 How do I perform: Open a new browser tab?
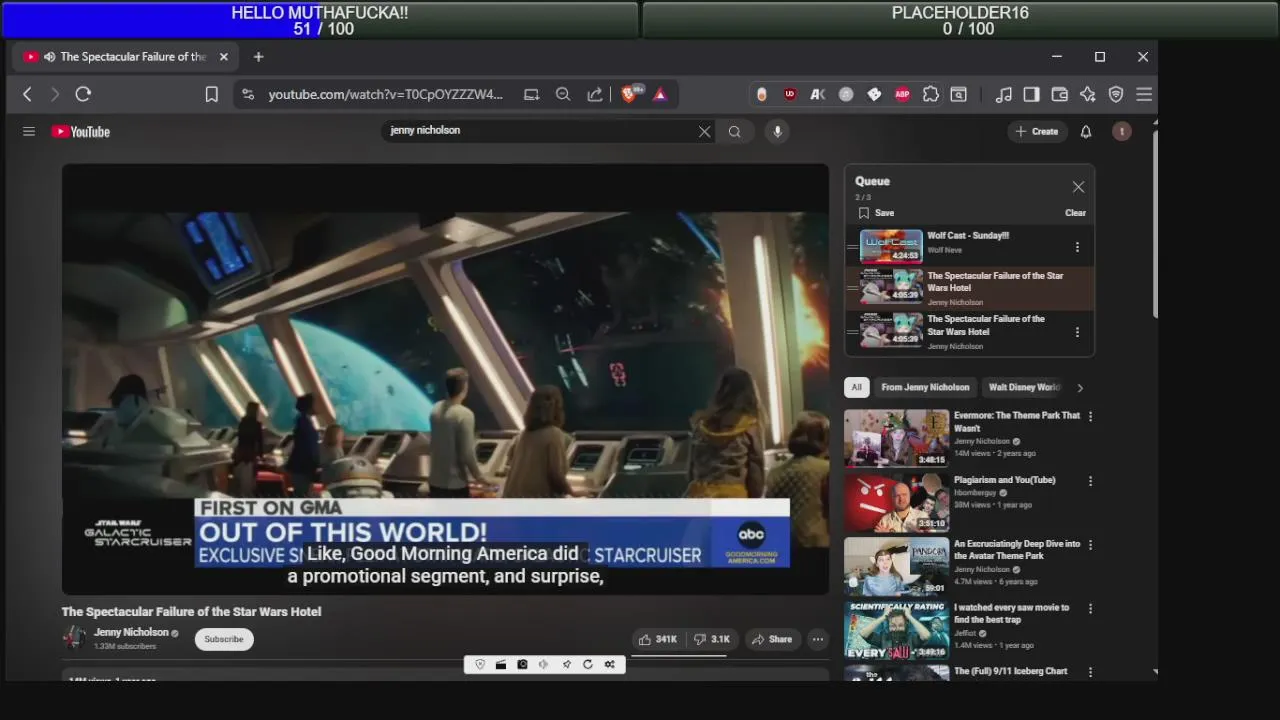click(x=258, y=57)
